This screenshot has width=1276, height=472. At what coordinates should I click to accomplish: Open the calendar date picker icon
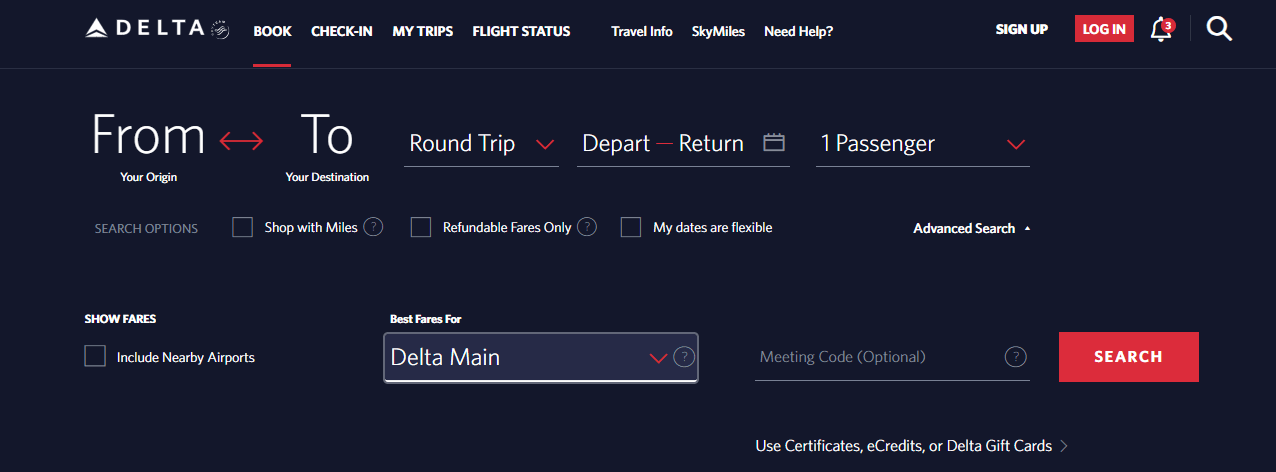[x=774, y=142]
